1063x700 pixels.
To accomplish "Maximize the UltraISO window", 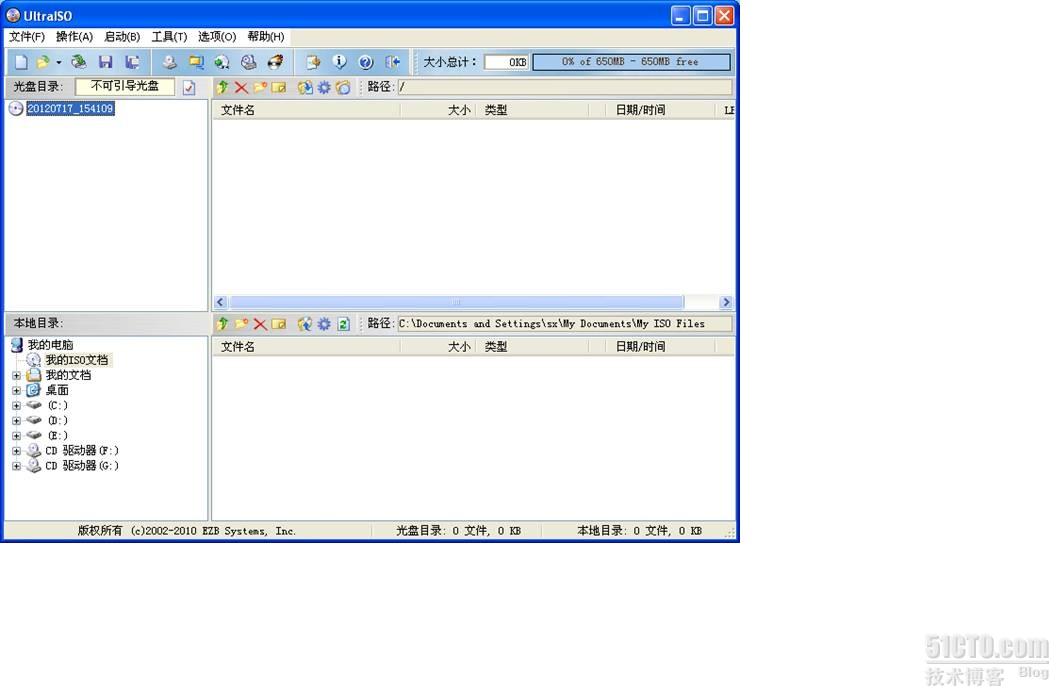I will click(x=702, y=15).
